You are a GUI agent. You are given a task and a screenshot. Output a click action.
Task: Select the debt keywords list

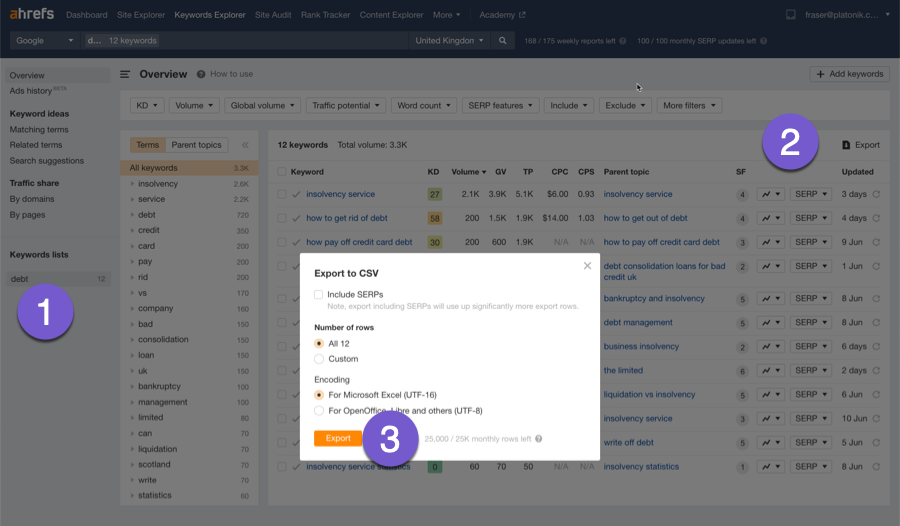click(x=20, y=279)
